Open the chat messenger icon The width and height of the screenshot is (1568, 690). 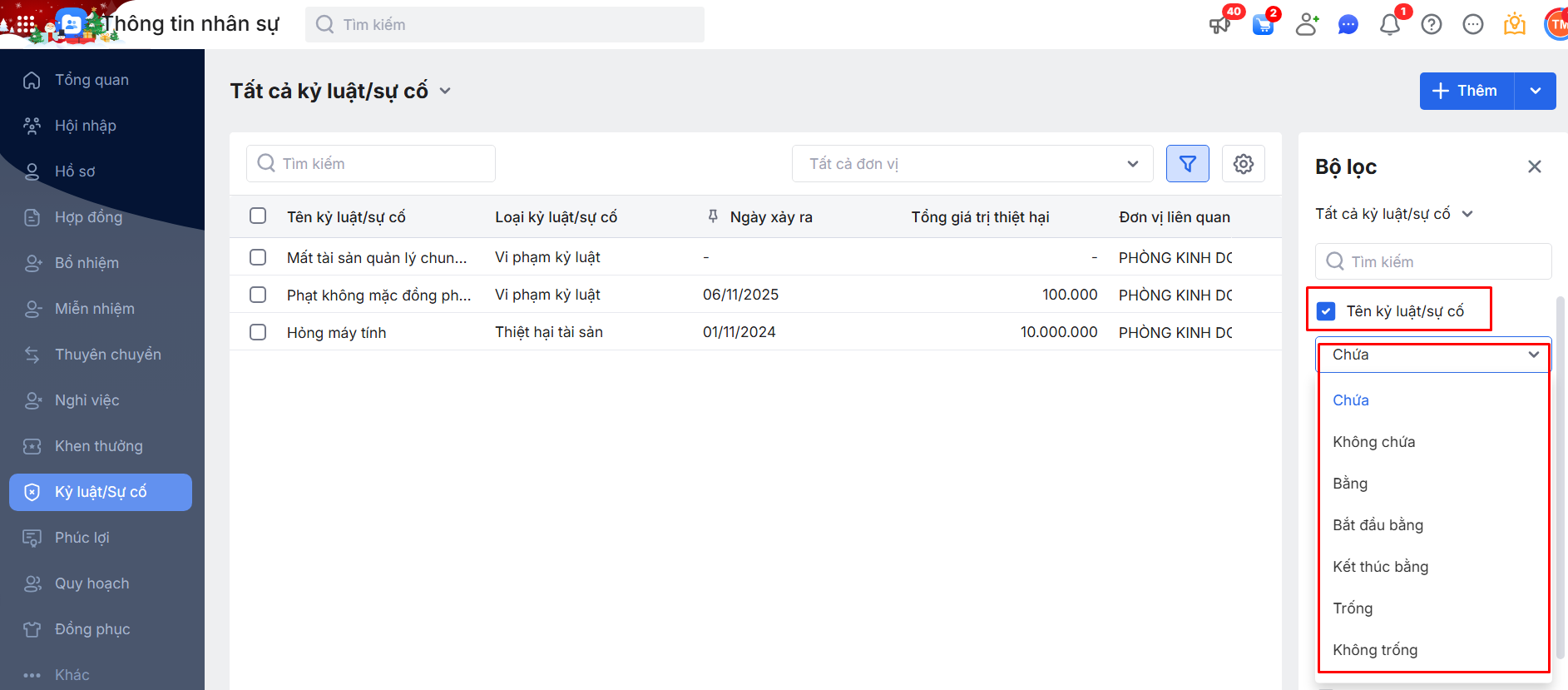click(x=1348, y=25)
